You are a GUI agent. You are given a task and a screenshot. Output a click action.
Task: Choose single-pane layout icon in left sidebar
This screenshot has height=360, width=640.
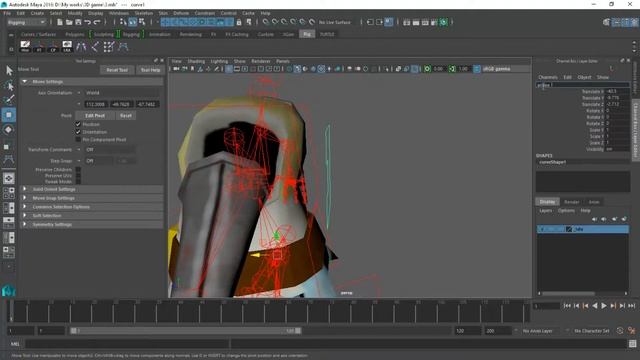click(9, 178)
